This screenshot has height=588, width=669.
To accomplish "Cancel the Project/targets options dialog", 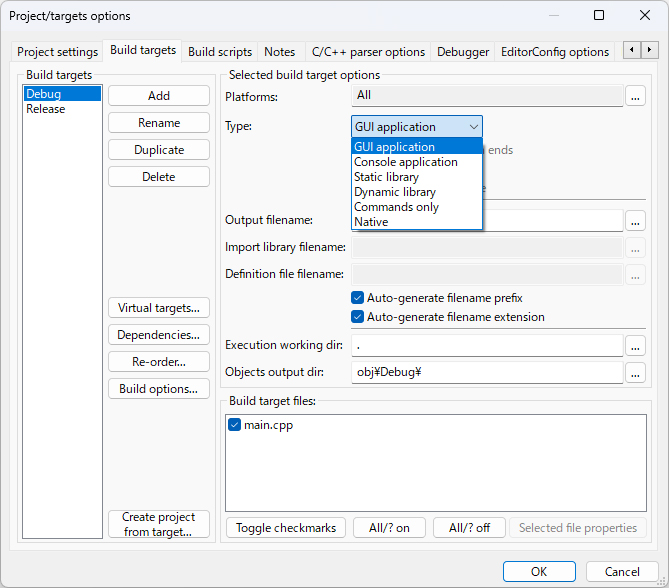I will click(622, 571).
